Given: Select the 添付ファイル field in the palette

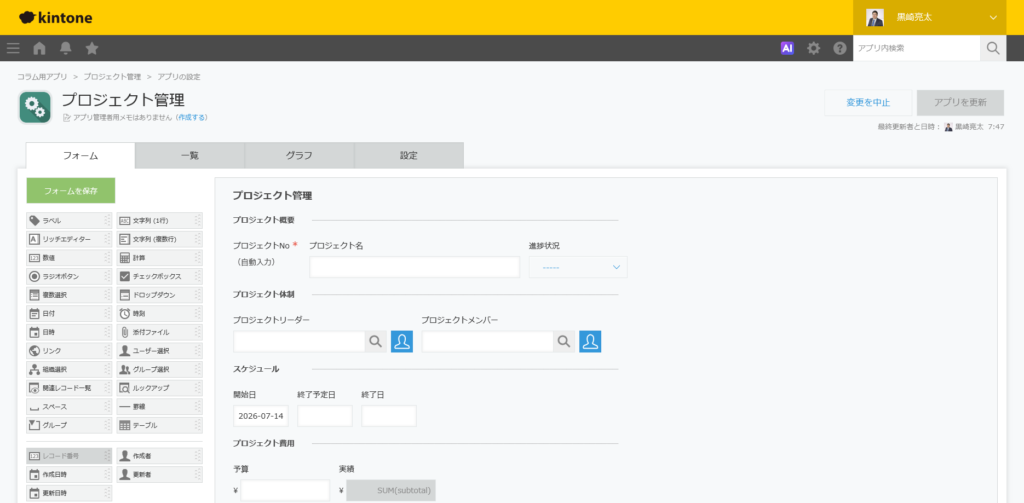Looking at the screenshot, I should [x=159, y=333].
